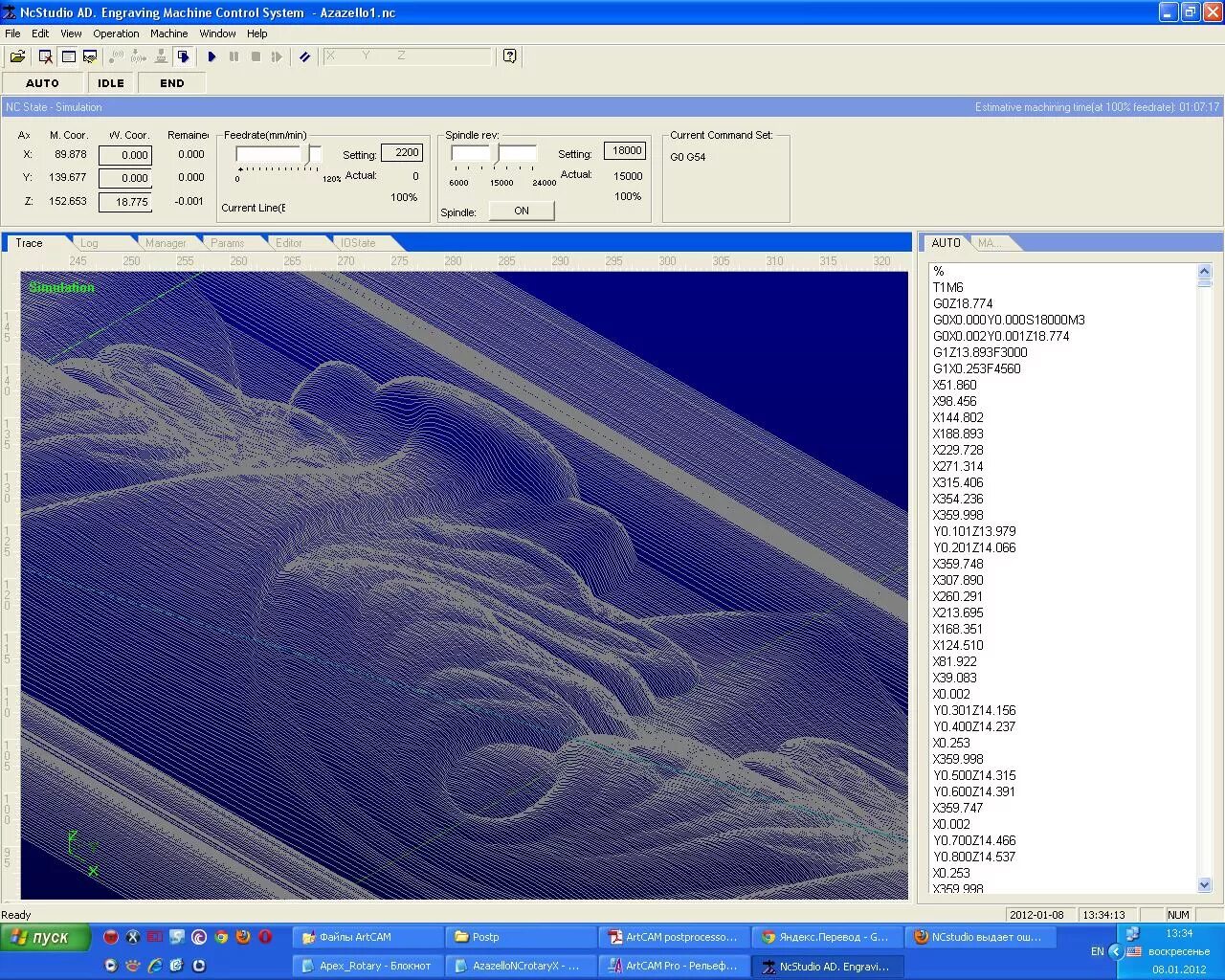The height and width of the screenshot is (980, 1225).
Task: Click the unload file icon with red X
Action: [45, 56]
